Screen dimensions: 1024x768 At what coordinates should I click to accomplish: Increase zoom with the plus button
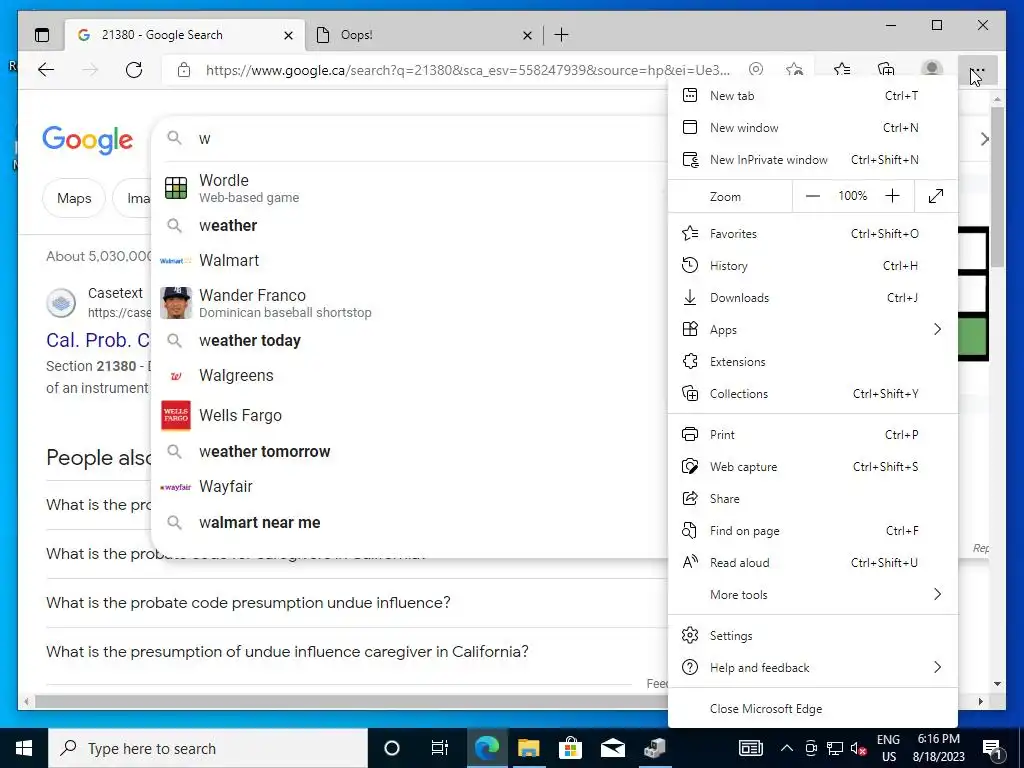coord(892,196)
